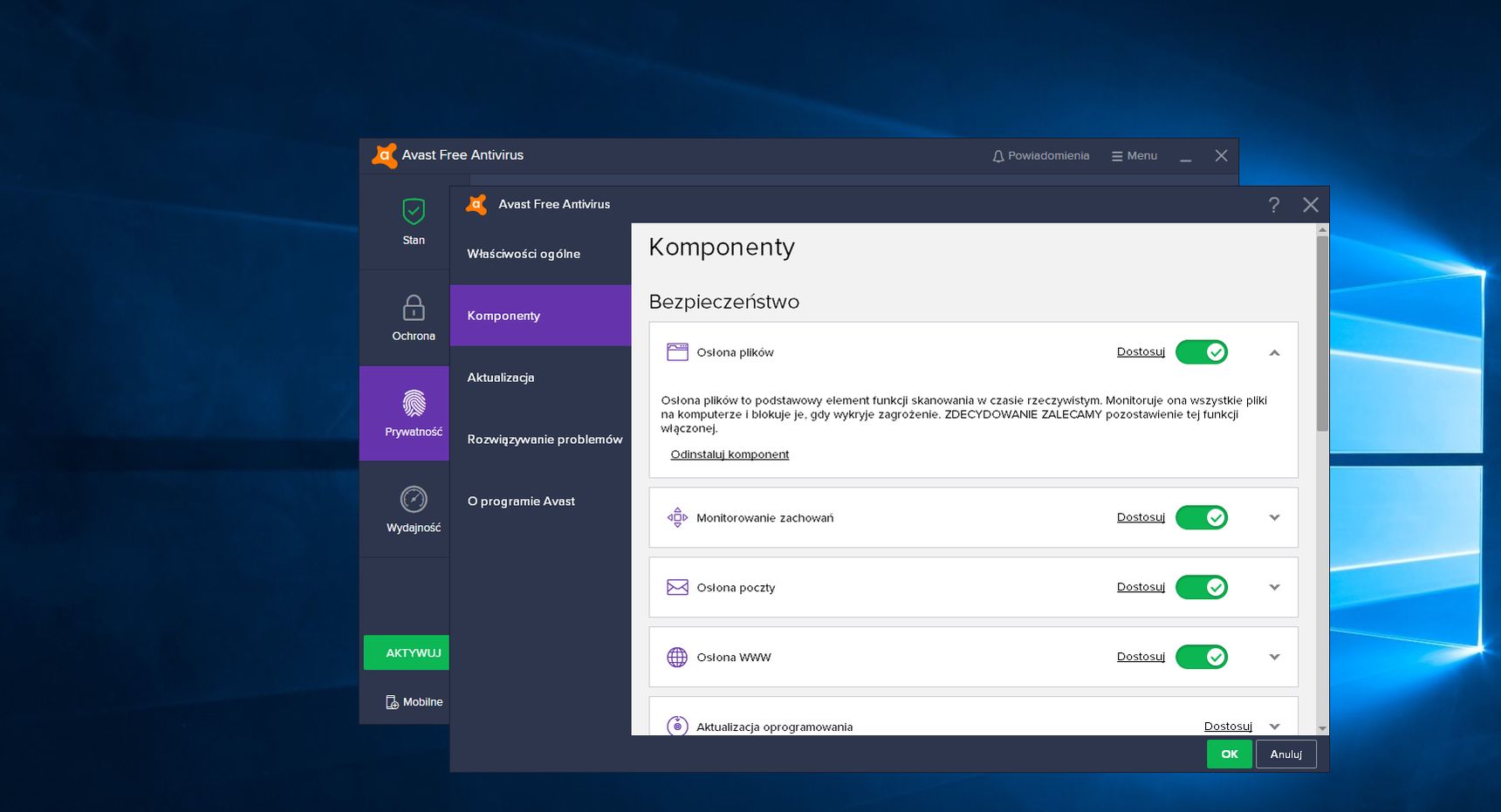This screenshot has height=812, width=1501.
Task: Expand the Monitorowanie zachowań section
Action: [1274, 517]
